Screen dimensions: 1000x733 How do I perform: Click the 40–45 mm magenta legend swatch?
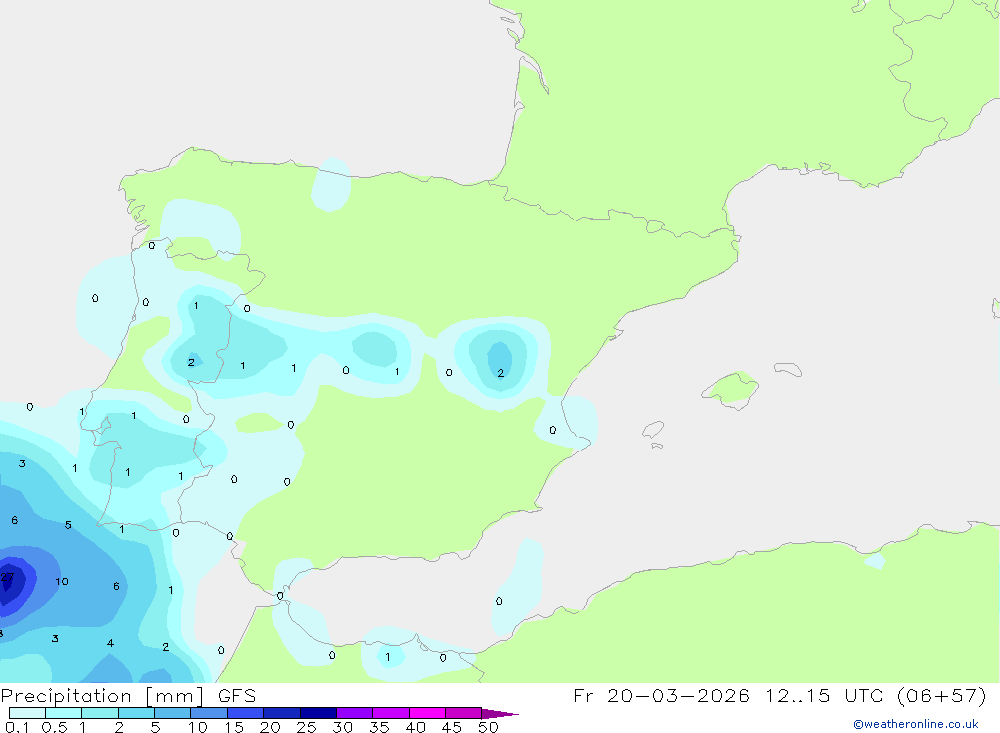(x=427, y=713)
